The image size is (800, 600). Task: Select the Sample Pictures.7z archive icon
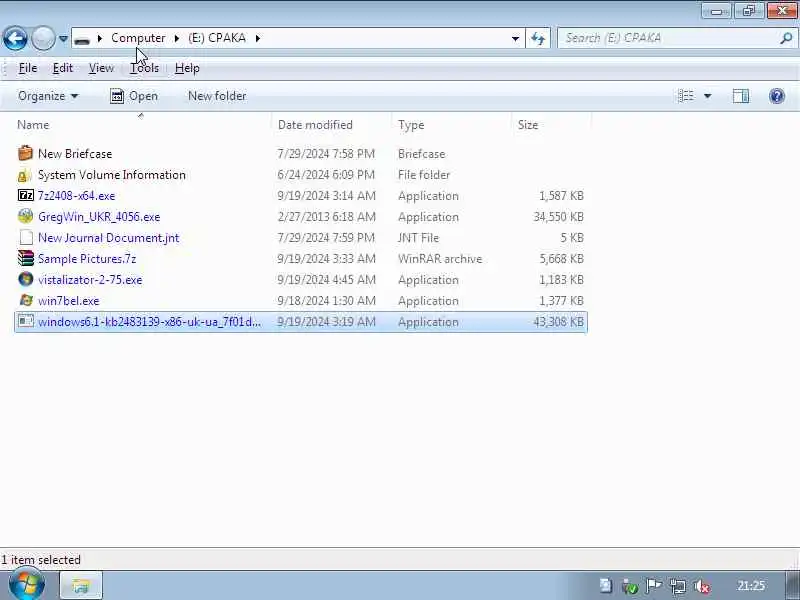[26, 258]
